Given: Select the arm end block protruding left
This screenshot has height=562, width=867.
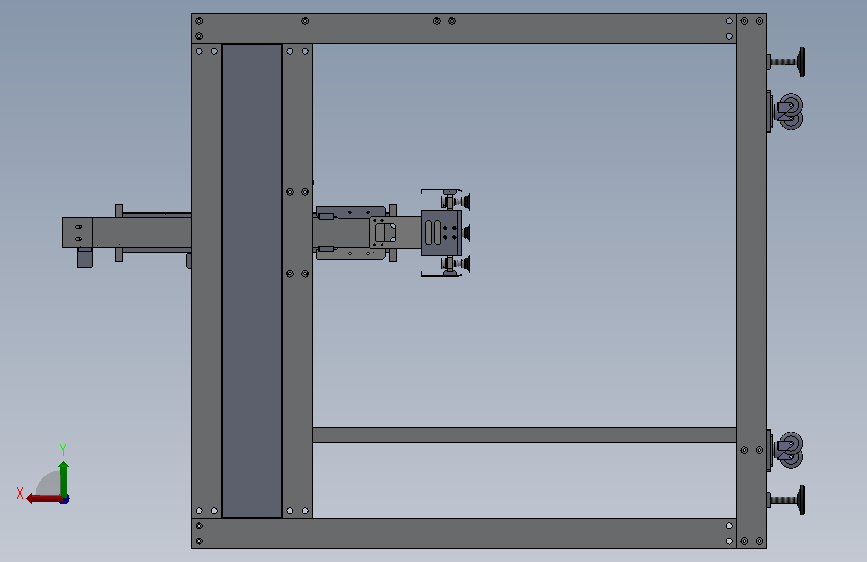Looking at the screenshot, I should pos(77,232).
